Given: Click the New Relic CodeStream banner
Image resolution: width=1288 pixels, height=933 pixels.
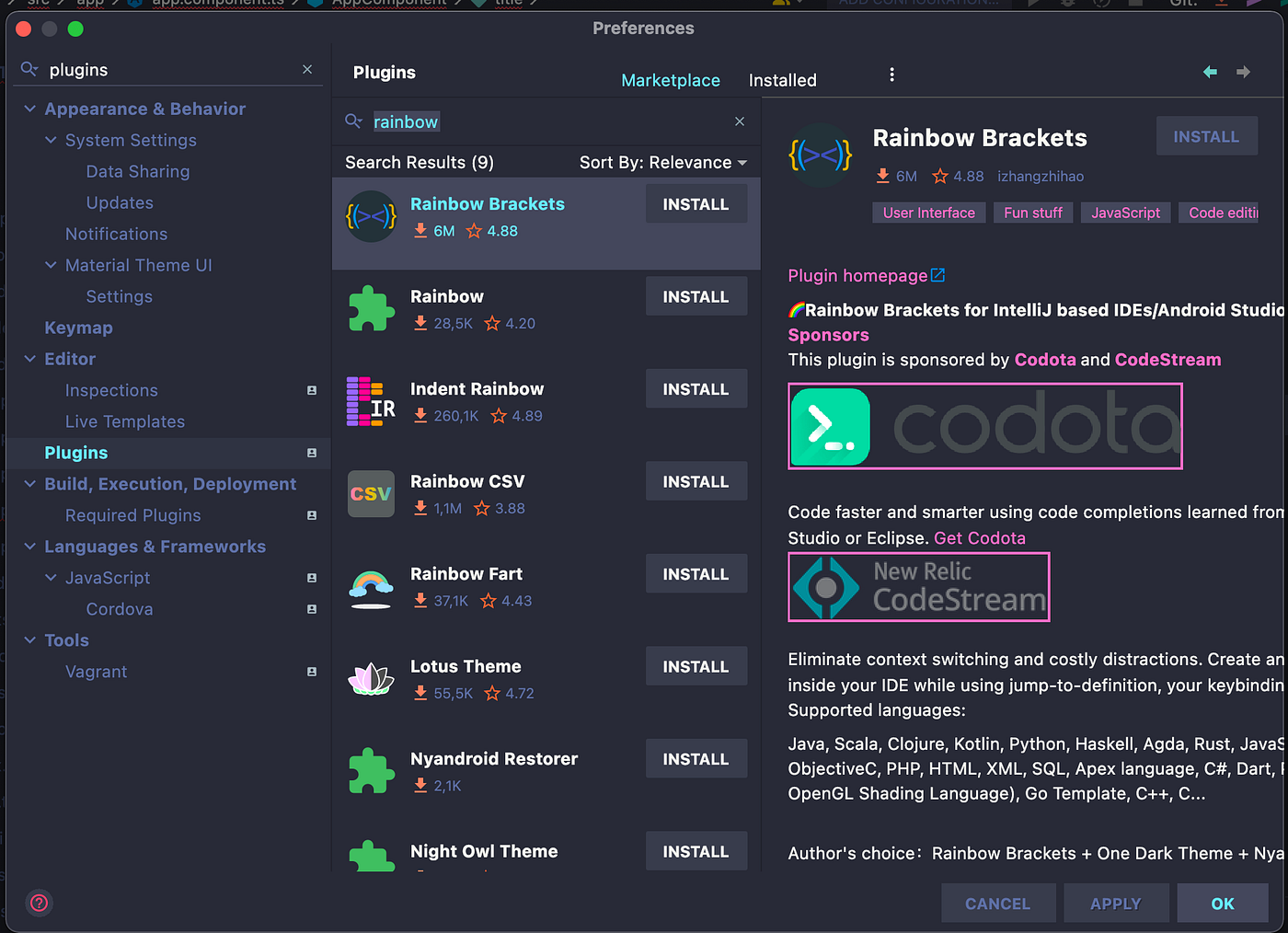Looking at the screenshot, I should [x=919, y=587].
